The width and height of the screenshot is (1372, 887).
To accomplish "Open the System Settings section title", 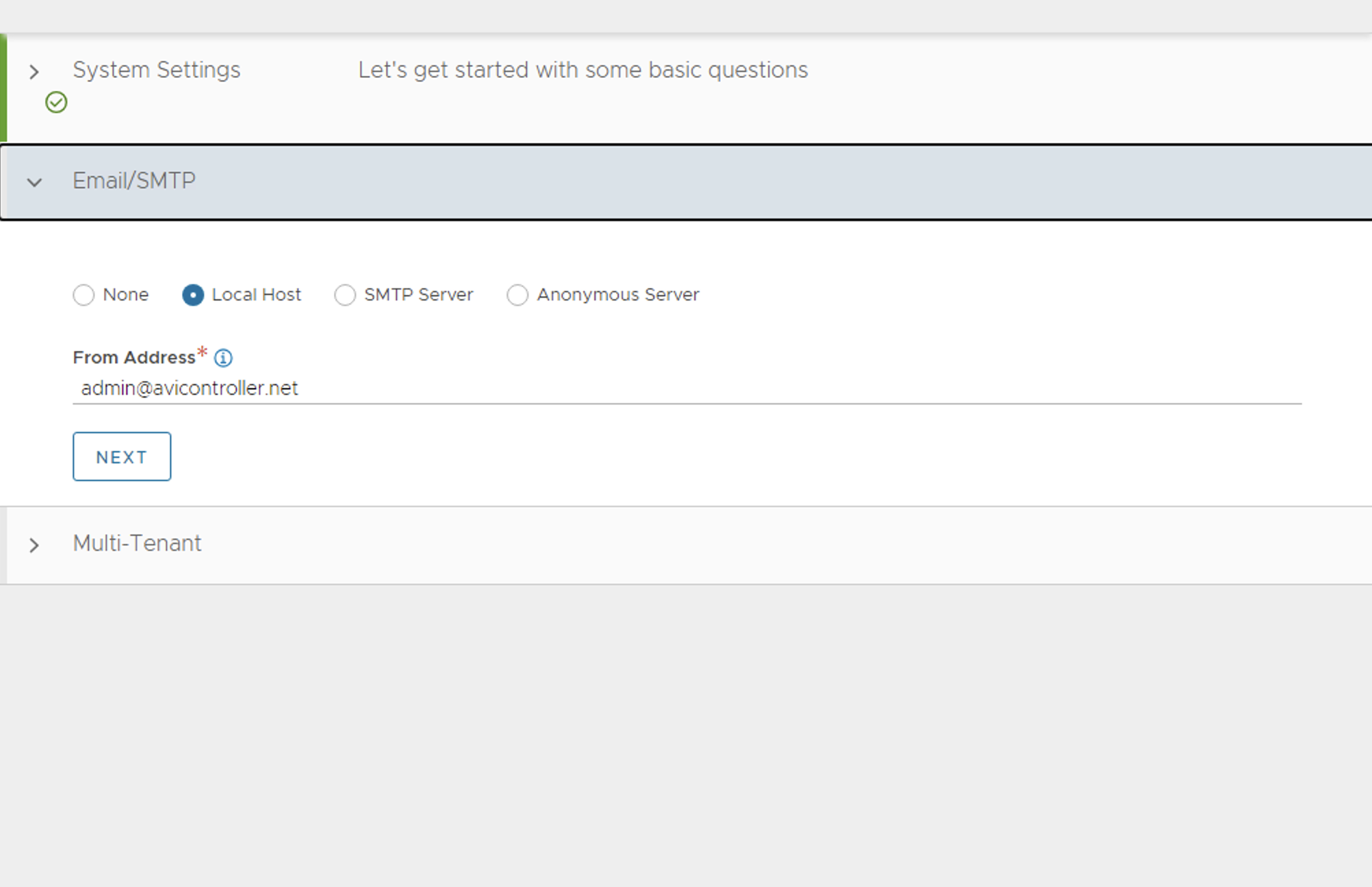I will 157,70.
